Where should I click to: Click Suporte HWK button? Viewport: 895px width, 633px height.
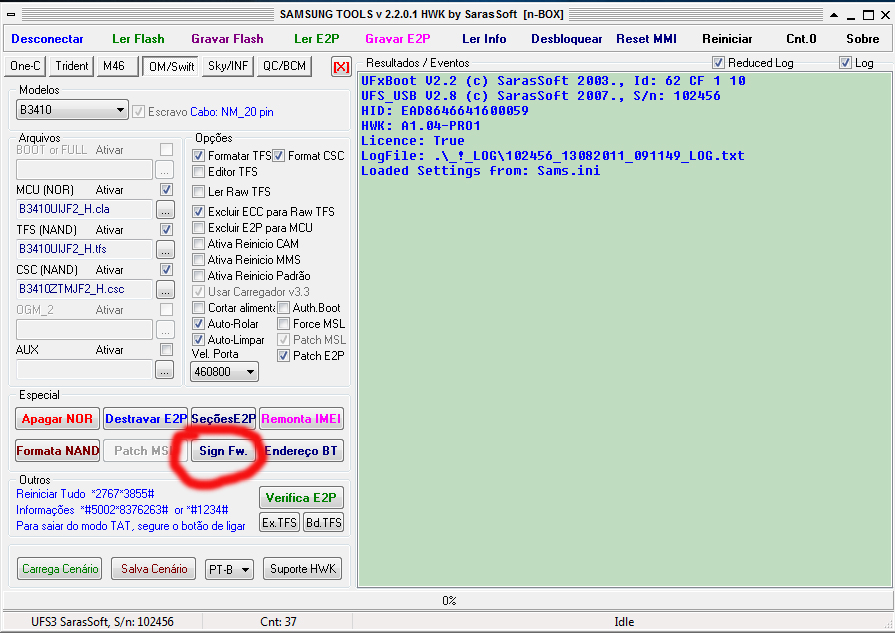click(x=303, y=569)
